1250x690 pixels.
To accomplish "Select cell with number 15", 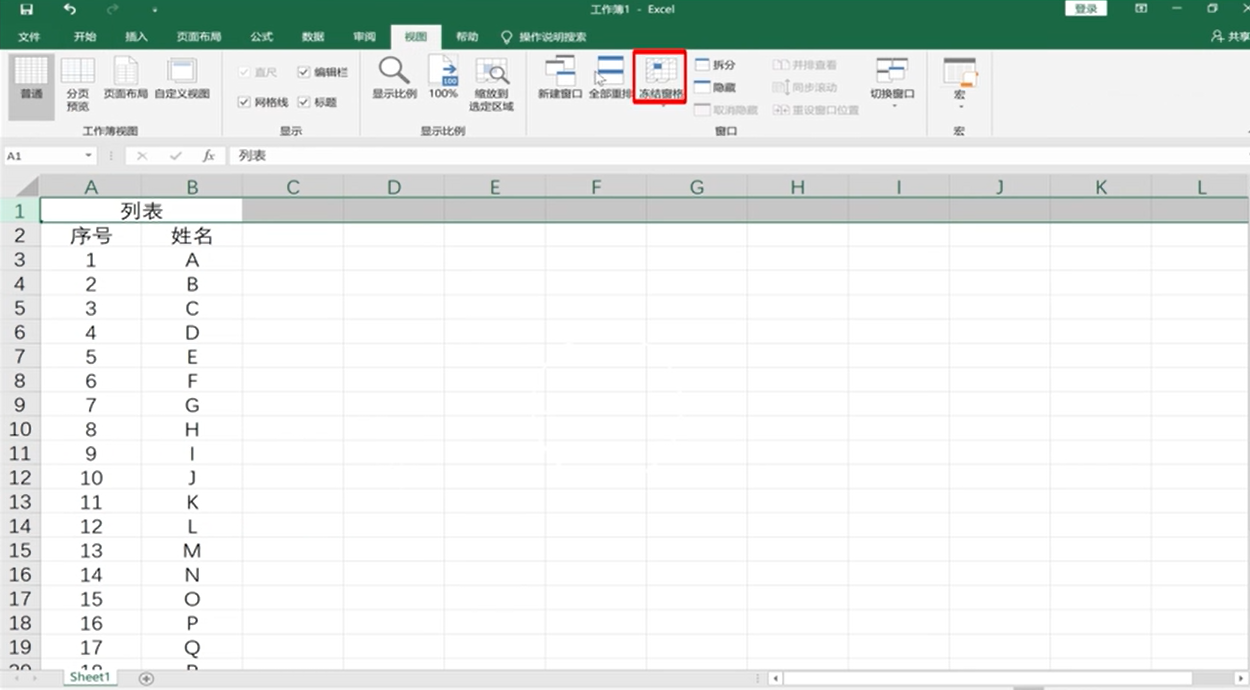I will (x=91, y=599).
